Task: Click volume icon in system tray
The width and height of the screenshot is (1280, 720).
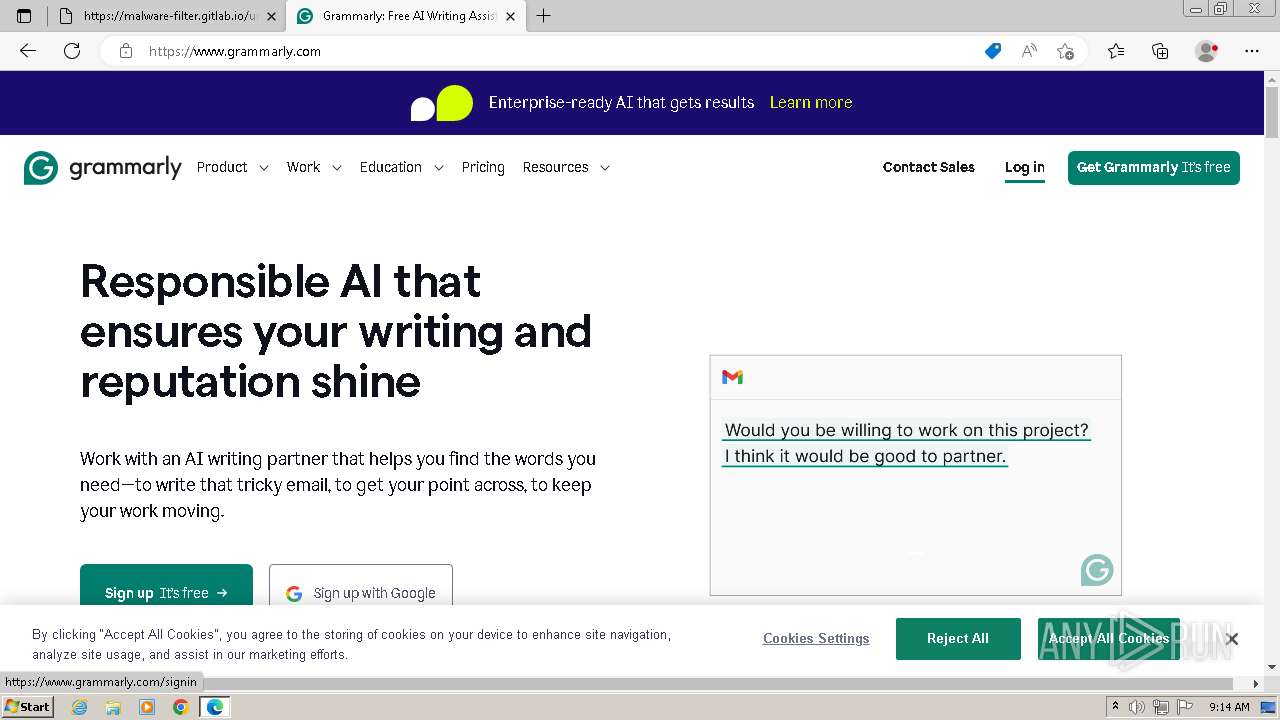Action: tap(1137, 707)
